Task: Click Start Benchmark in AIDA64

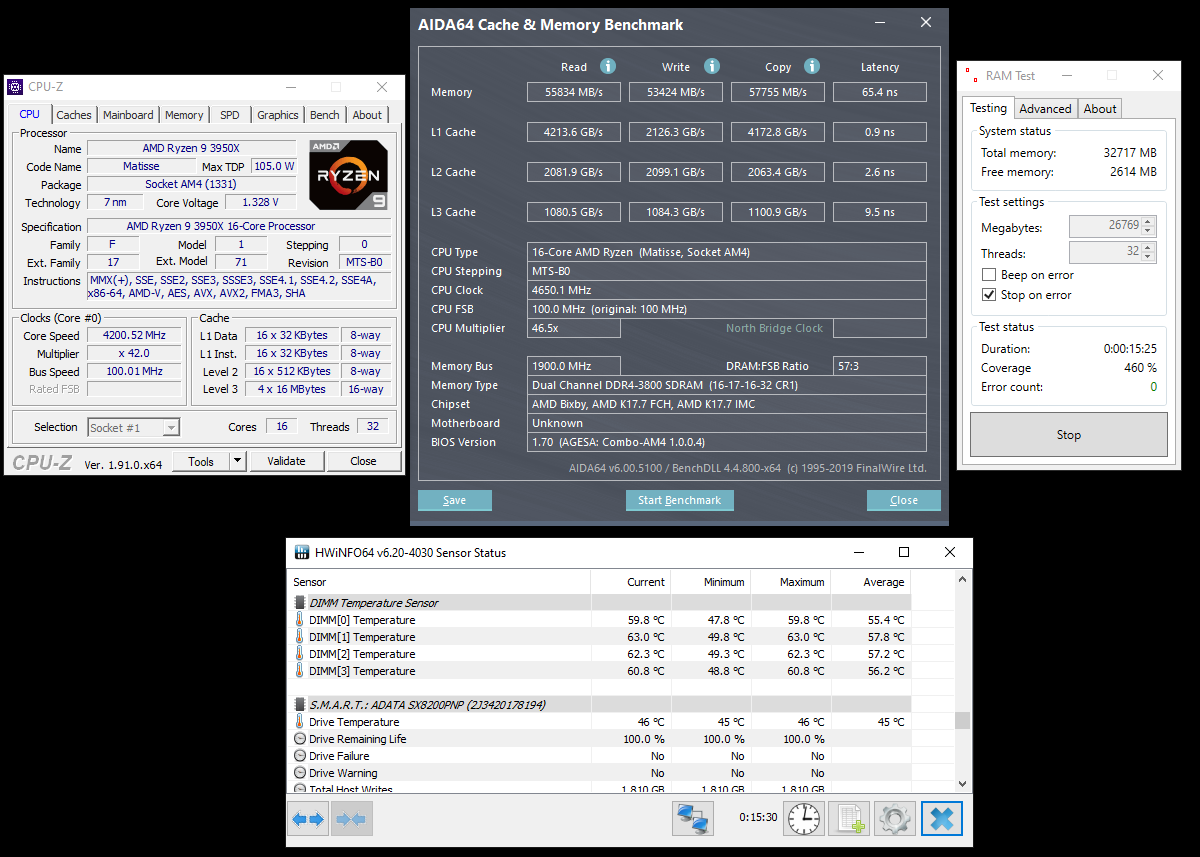Action: click(680, 500)
